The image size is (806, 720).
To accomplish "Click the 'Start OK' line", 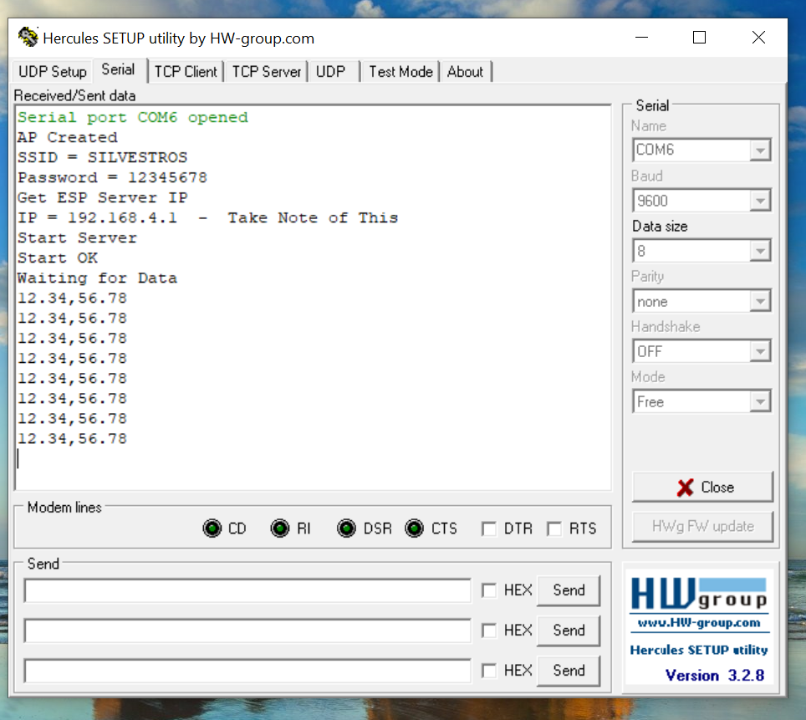I will (x=58, y=258).
